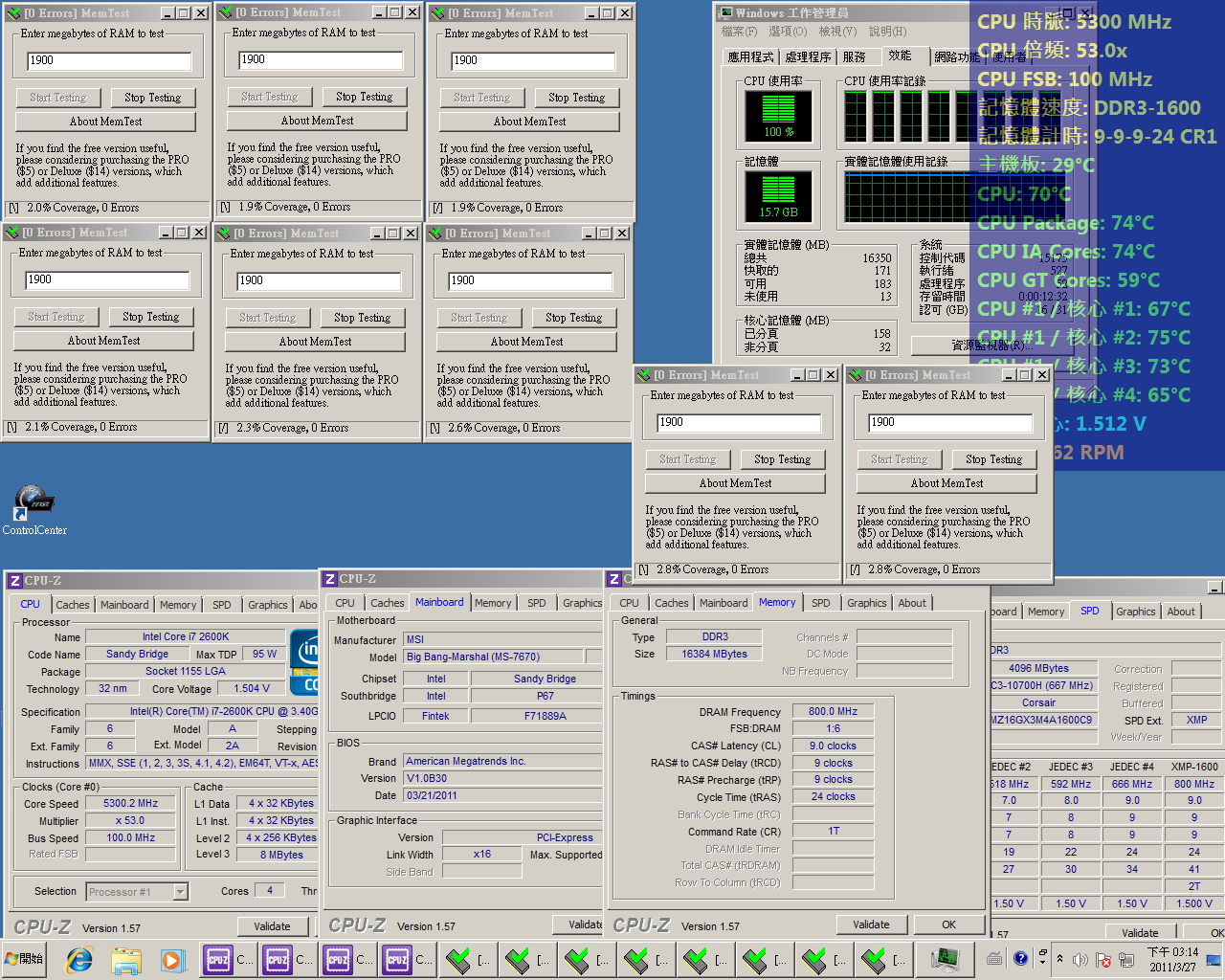This screenshot has width=1225, height=980.
Task: Select About tab in CPU-Z window showing Timings
Action: [x=912, y=603]
